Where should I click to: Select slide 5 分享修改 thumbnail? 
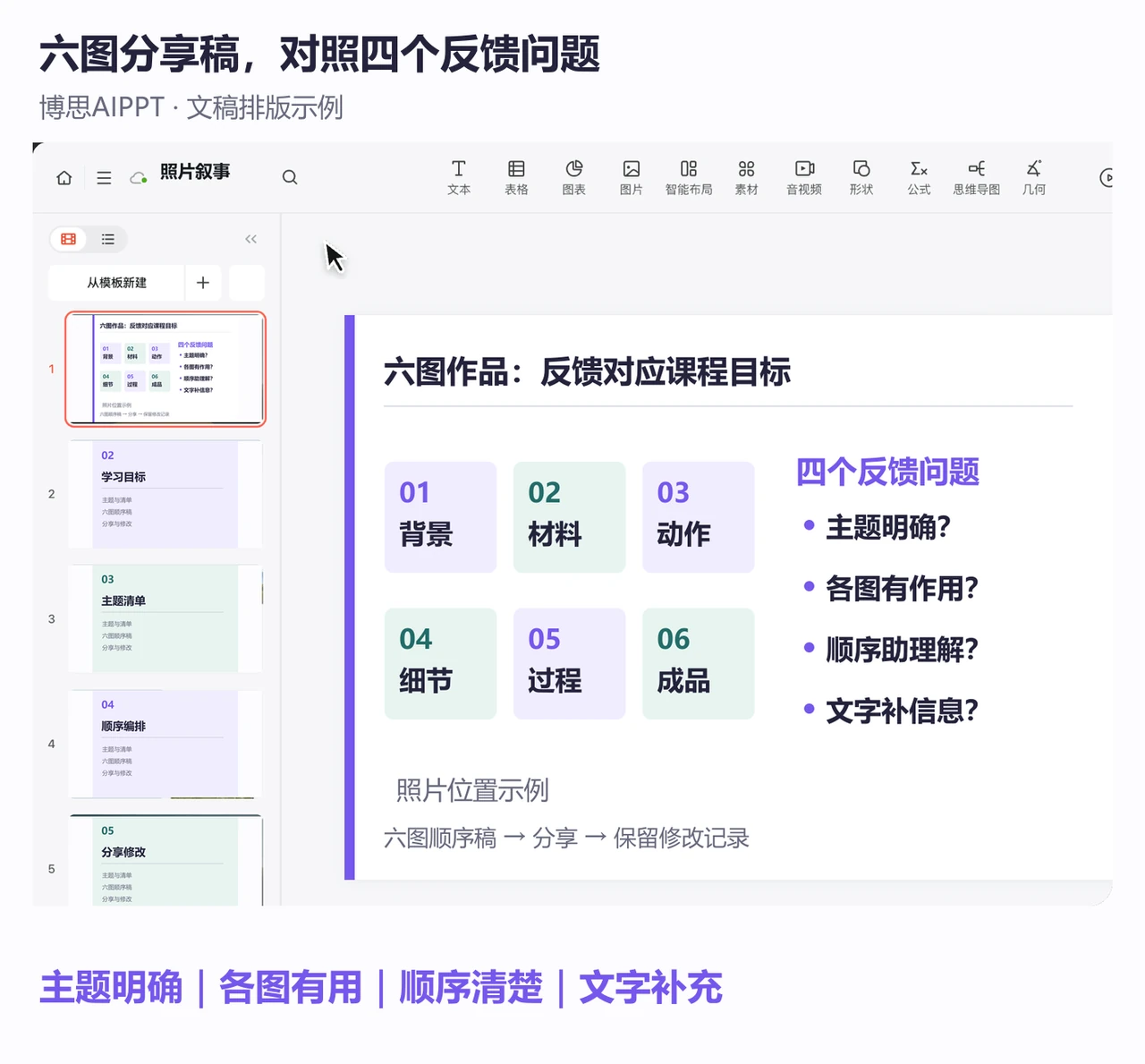coord(165,861)
